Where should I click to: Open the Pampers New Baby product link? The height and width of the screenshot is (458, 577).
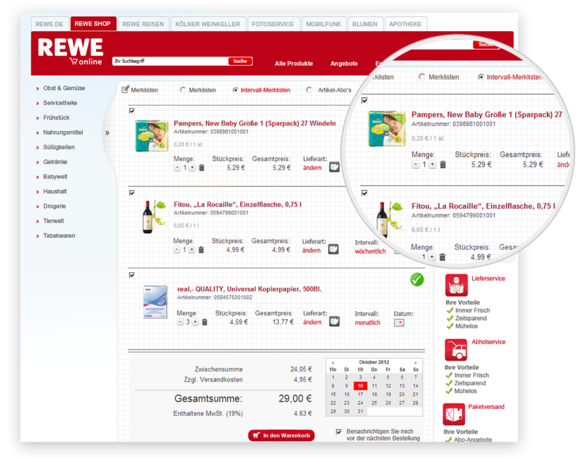pos(255,123)
